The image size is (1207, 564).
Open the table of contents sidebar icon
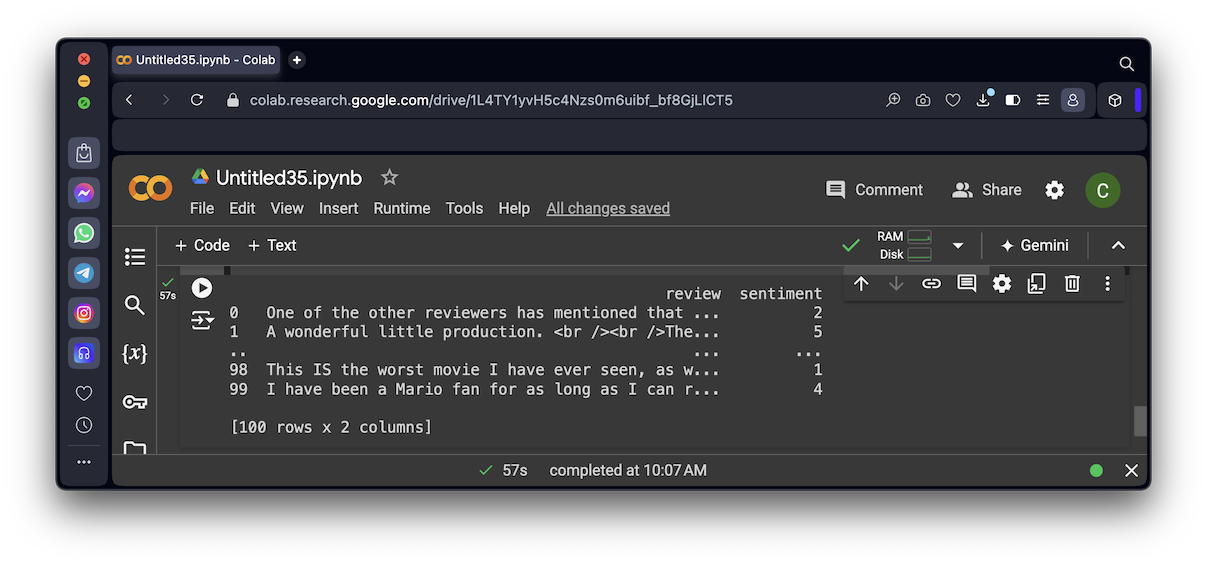point(135,257)
